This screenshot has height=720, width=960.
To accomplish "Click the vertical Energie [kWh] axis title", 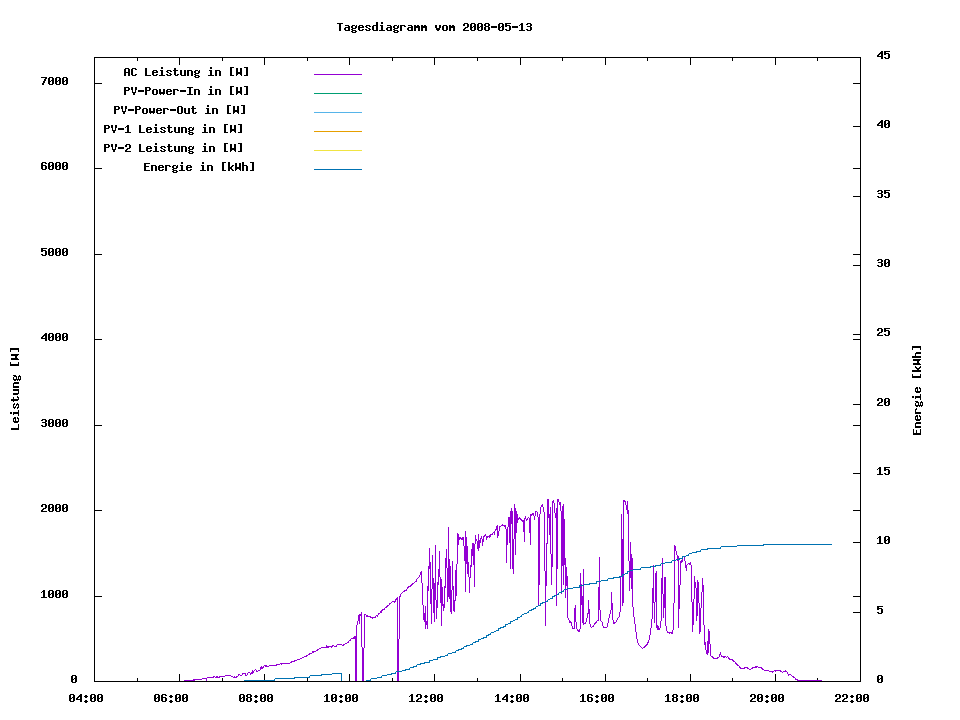I will click(x=917, y=390).
